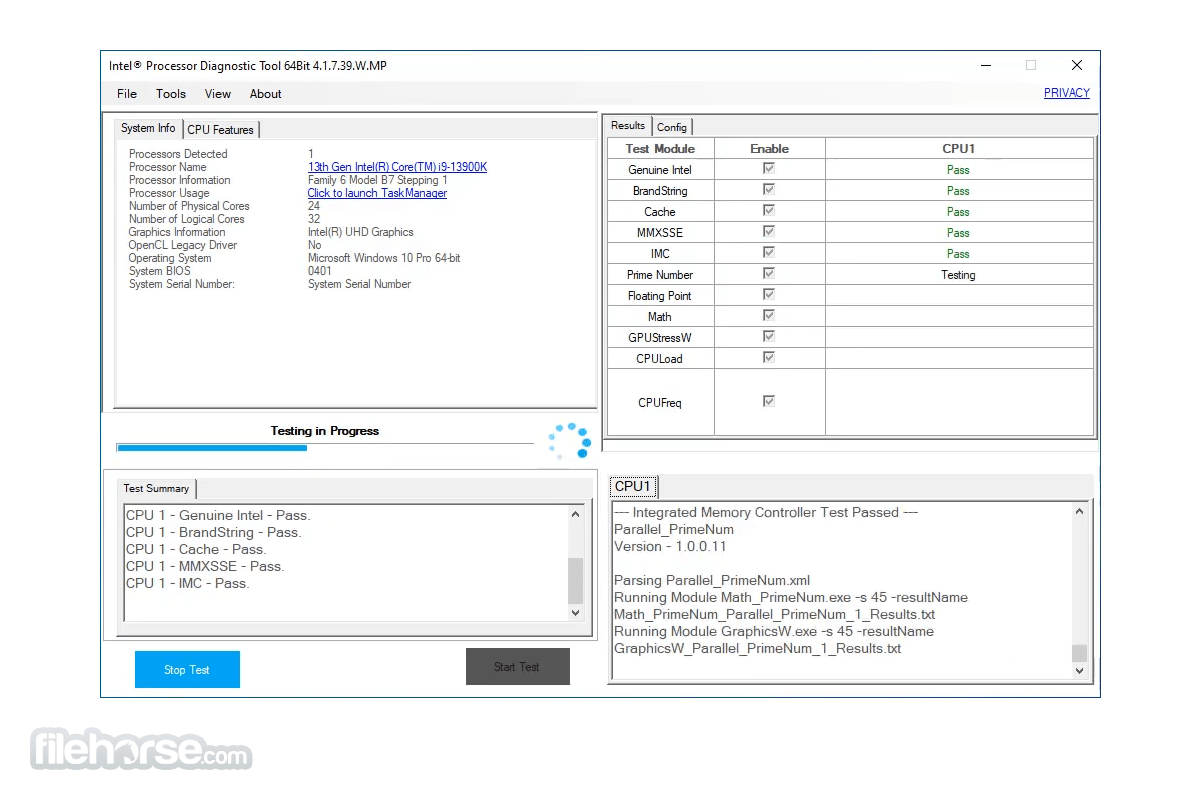Click the Test Module column header

point(660,148)
